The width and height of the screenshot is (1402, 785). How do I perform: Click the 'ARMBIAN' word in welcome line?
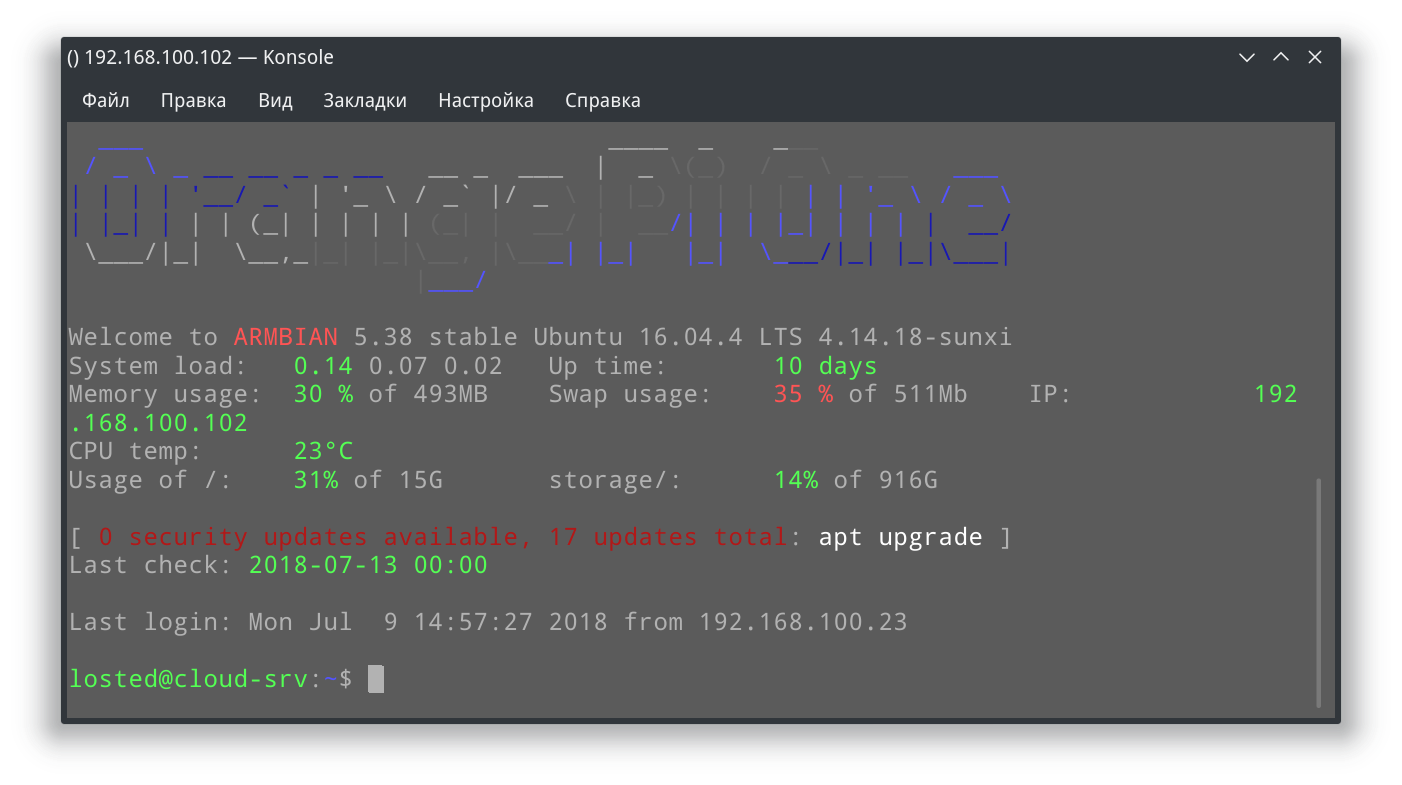tap(286, 337)
